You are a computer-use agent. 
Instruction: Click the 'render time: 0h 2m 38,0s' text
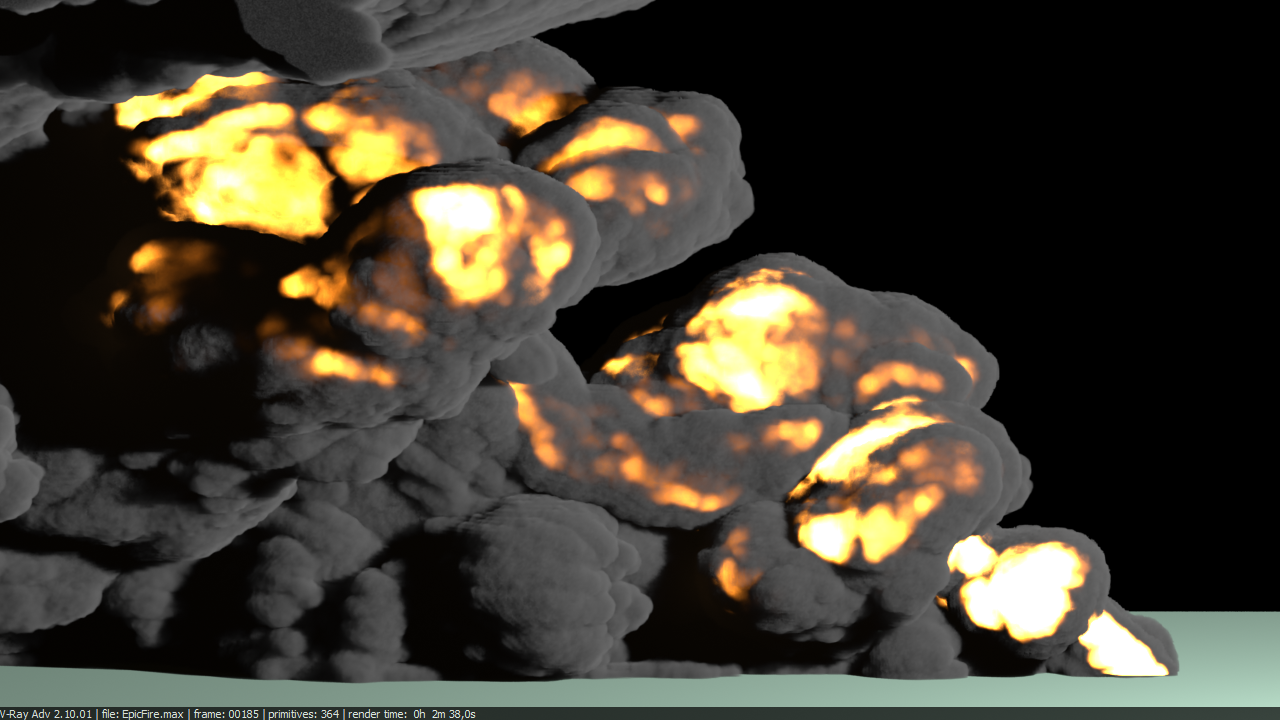point(412,714)
